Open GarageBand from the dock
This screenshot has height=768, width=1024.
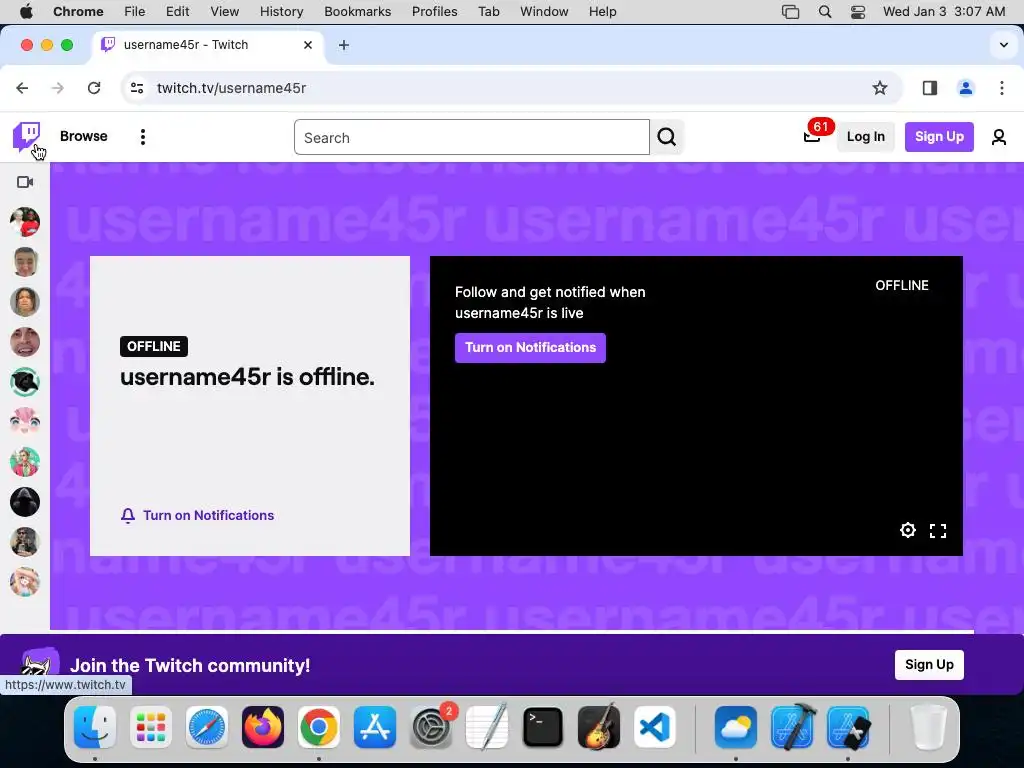[x=598, y=727]
